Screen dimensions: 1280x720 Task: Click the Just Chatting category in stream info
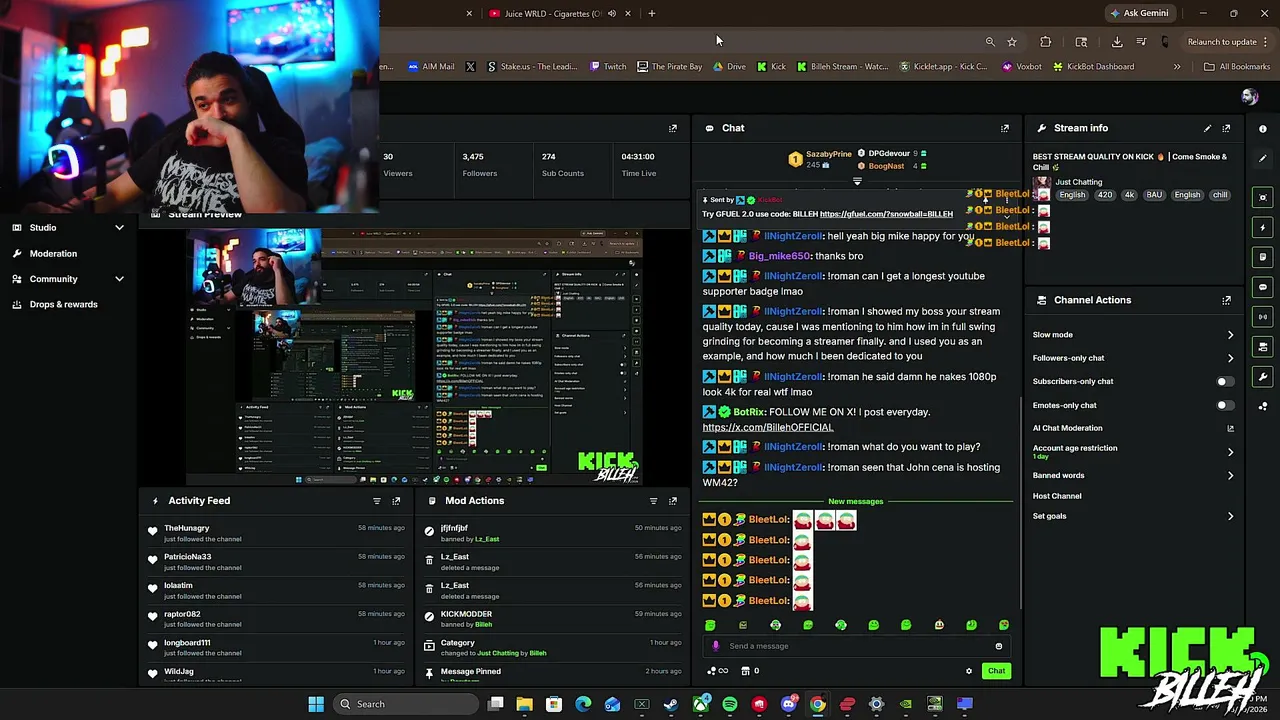[x=1078, y=182]
